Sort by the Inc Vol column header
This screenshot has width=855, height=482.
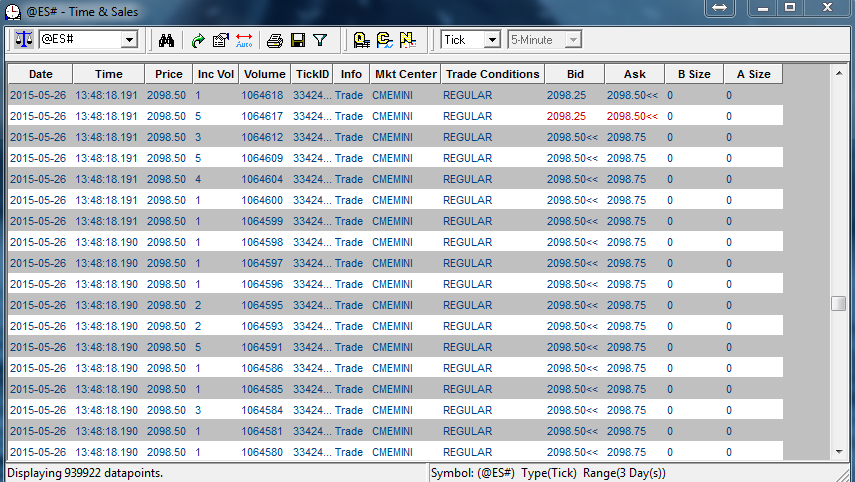(216, 74)
